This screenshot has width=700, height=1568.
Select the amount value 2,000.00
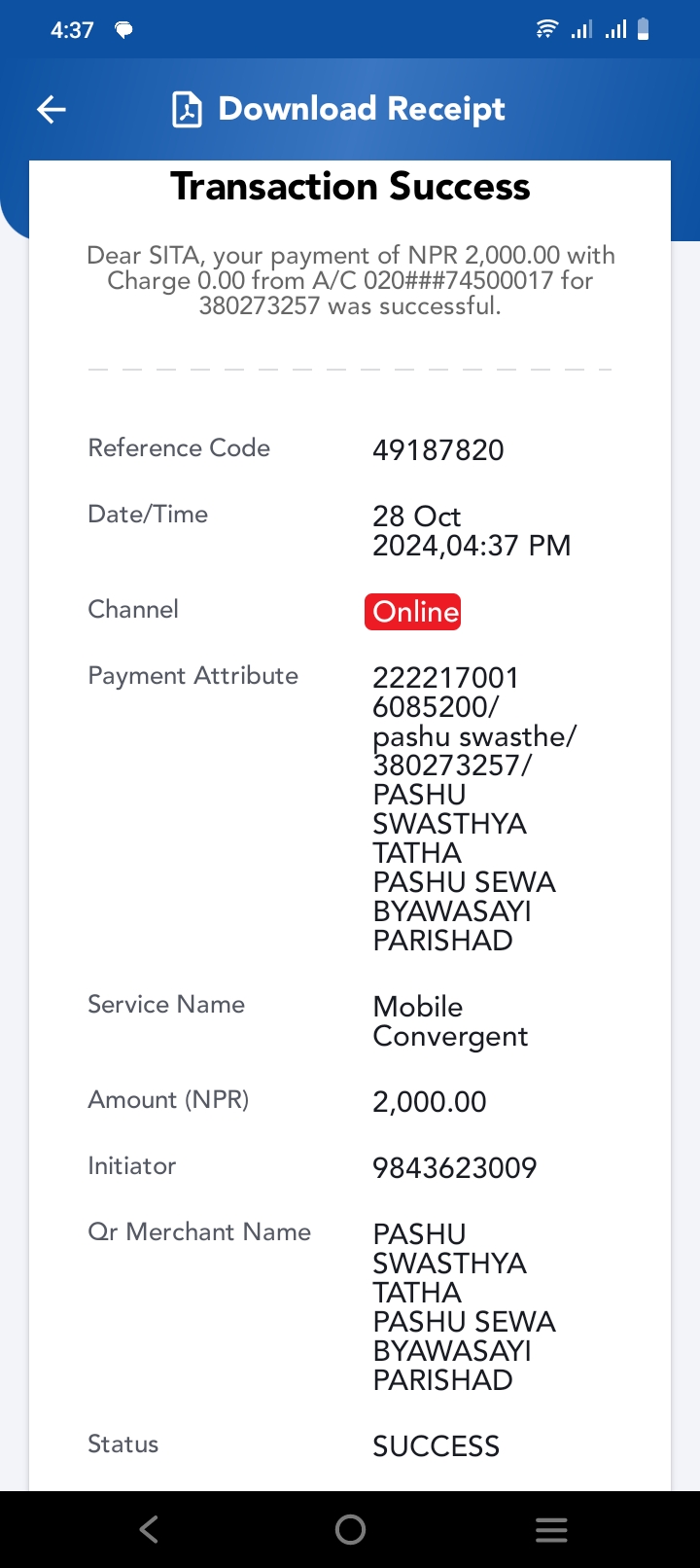click(430, 1102)
